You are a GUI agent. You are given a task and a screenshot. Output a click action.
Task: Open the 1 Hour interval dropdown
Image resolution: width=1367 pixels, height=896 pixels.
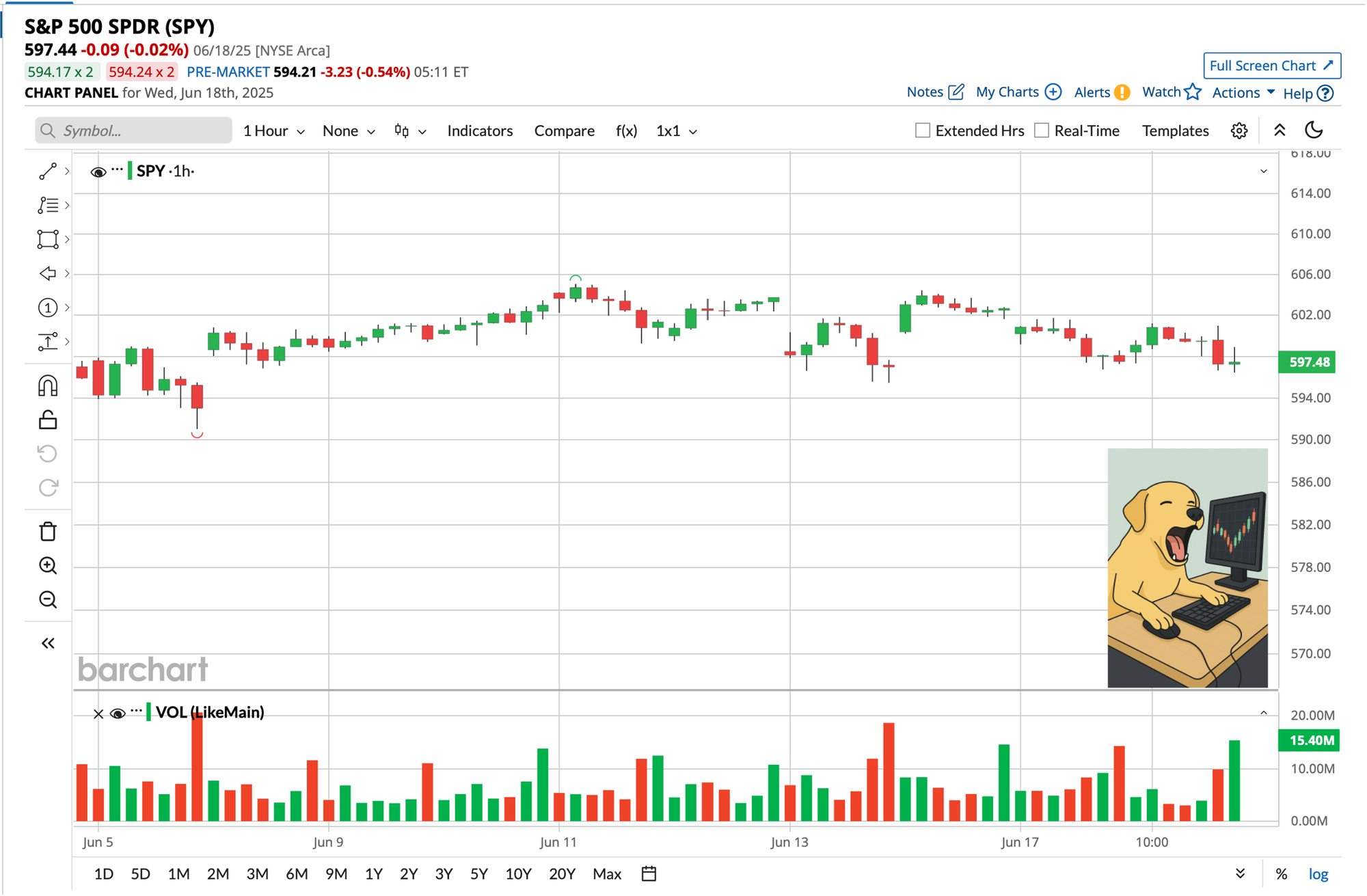(x=273, y=131)
